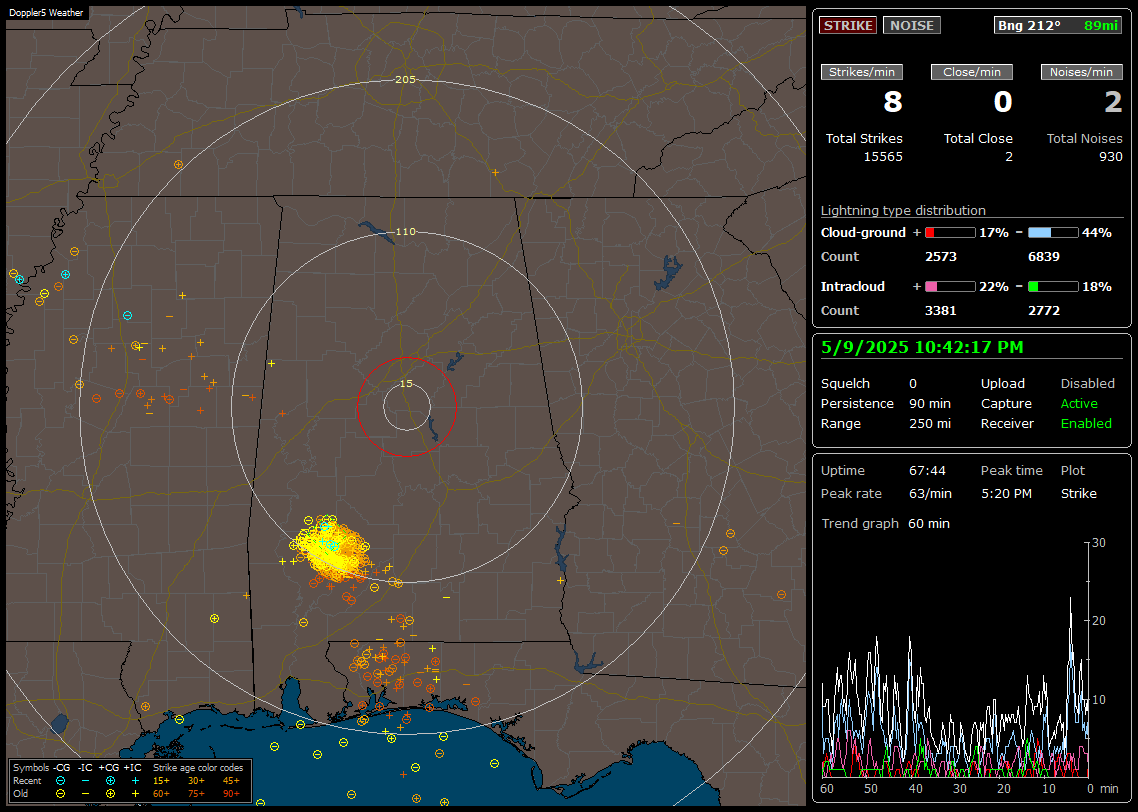Click the Cloud-ground row label
The width and height of the screenshot is (1138, 812).
tap(863, 233)
